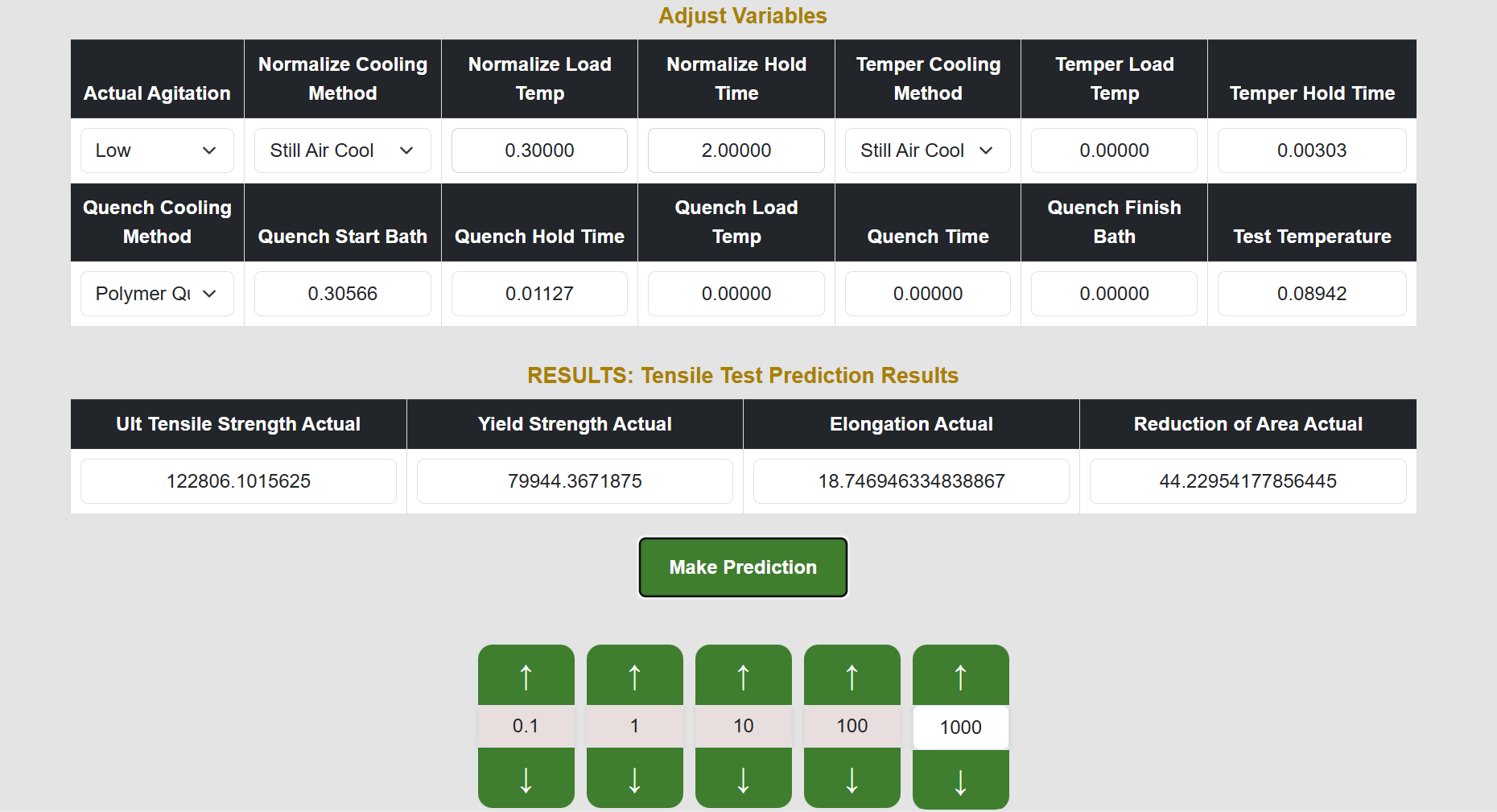
Task: Click the Normalize Hold Time input field
Action: point(736,150)
